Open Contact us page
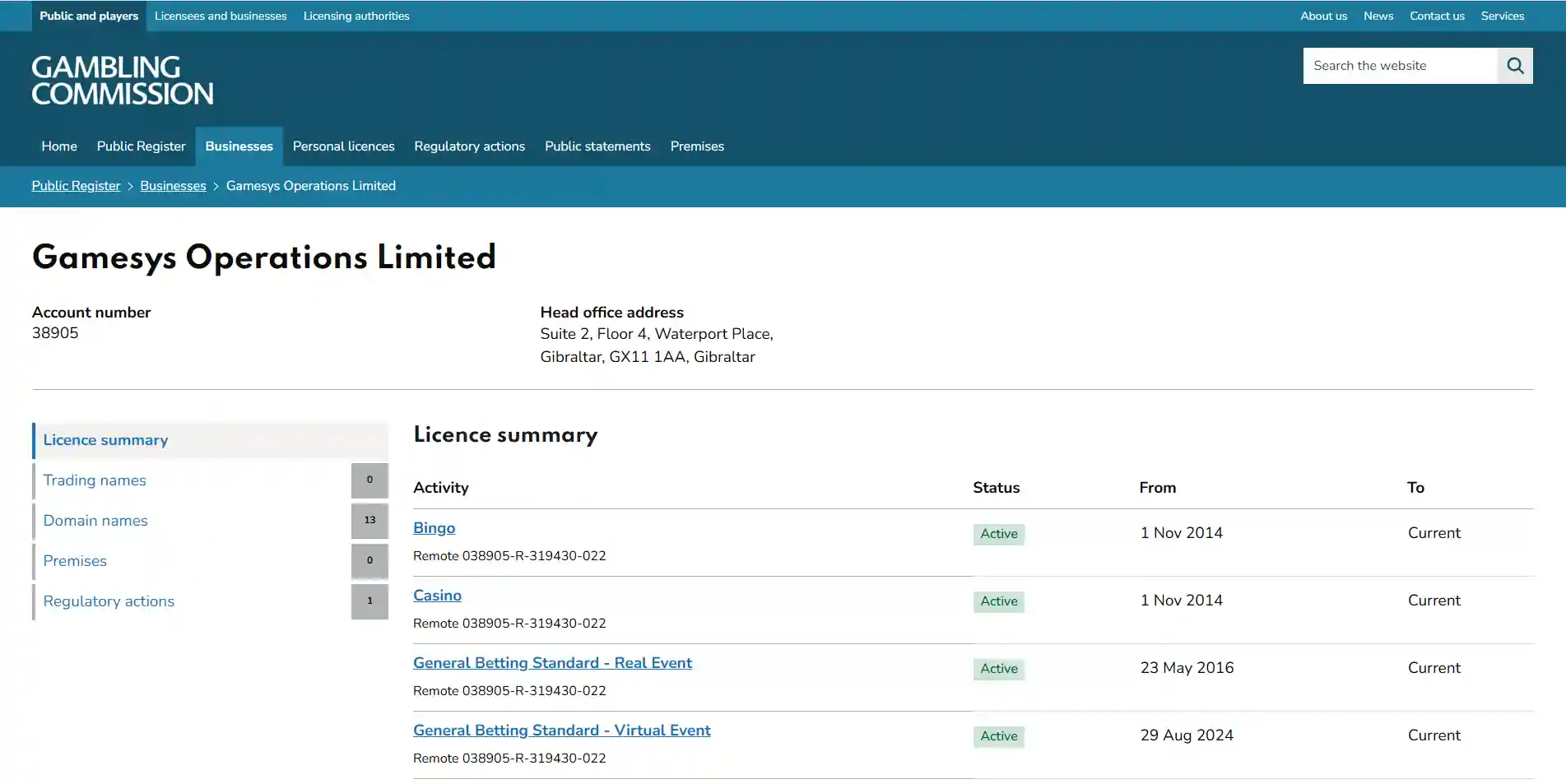The height and width of the screenshot is (784, 1566). (1437, 16)
